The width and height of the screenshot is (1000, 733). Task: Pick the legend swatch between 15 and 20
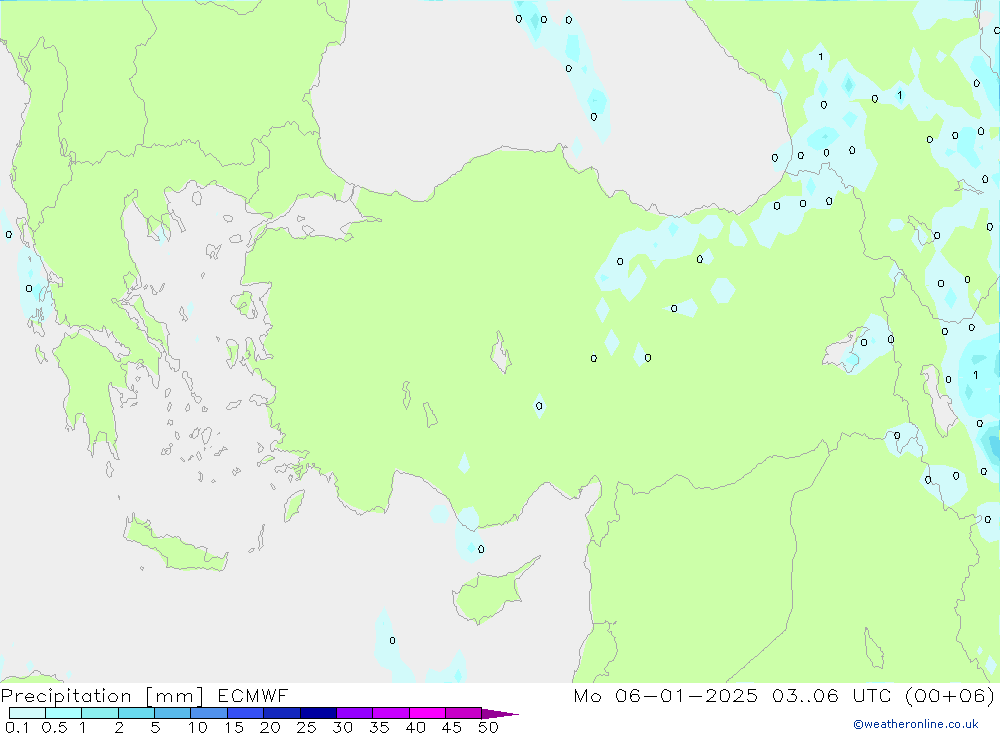pos(246,713)
